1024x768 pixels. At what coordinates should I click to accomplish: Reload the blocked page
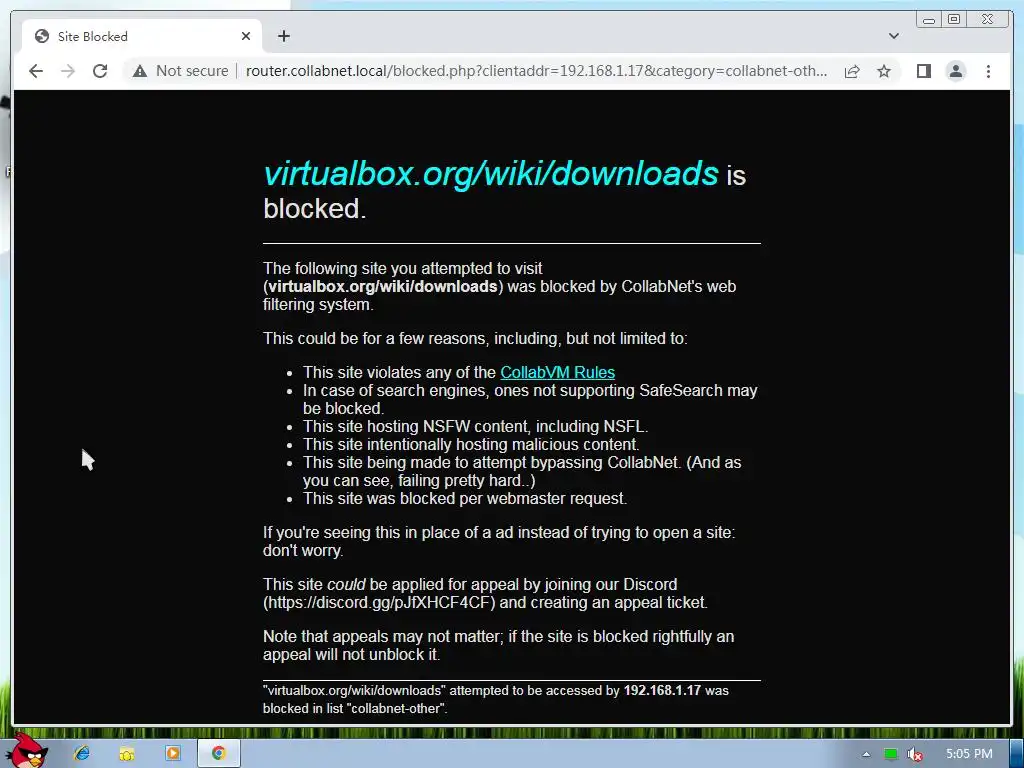click(100, 71)
